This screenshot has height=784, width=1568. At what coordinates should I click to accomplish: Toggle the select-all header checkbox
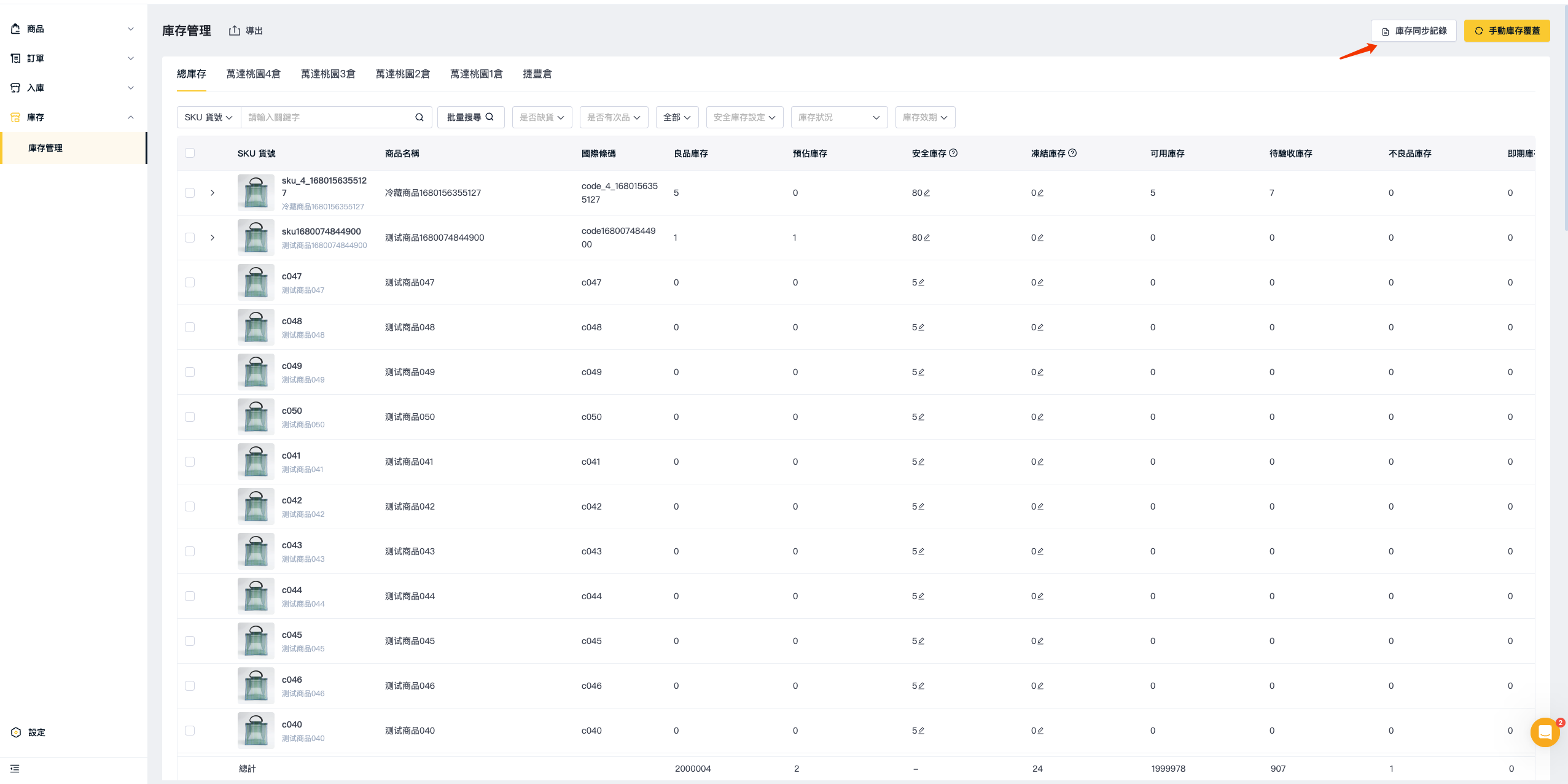(190, 153)
